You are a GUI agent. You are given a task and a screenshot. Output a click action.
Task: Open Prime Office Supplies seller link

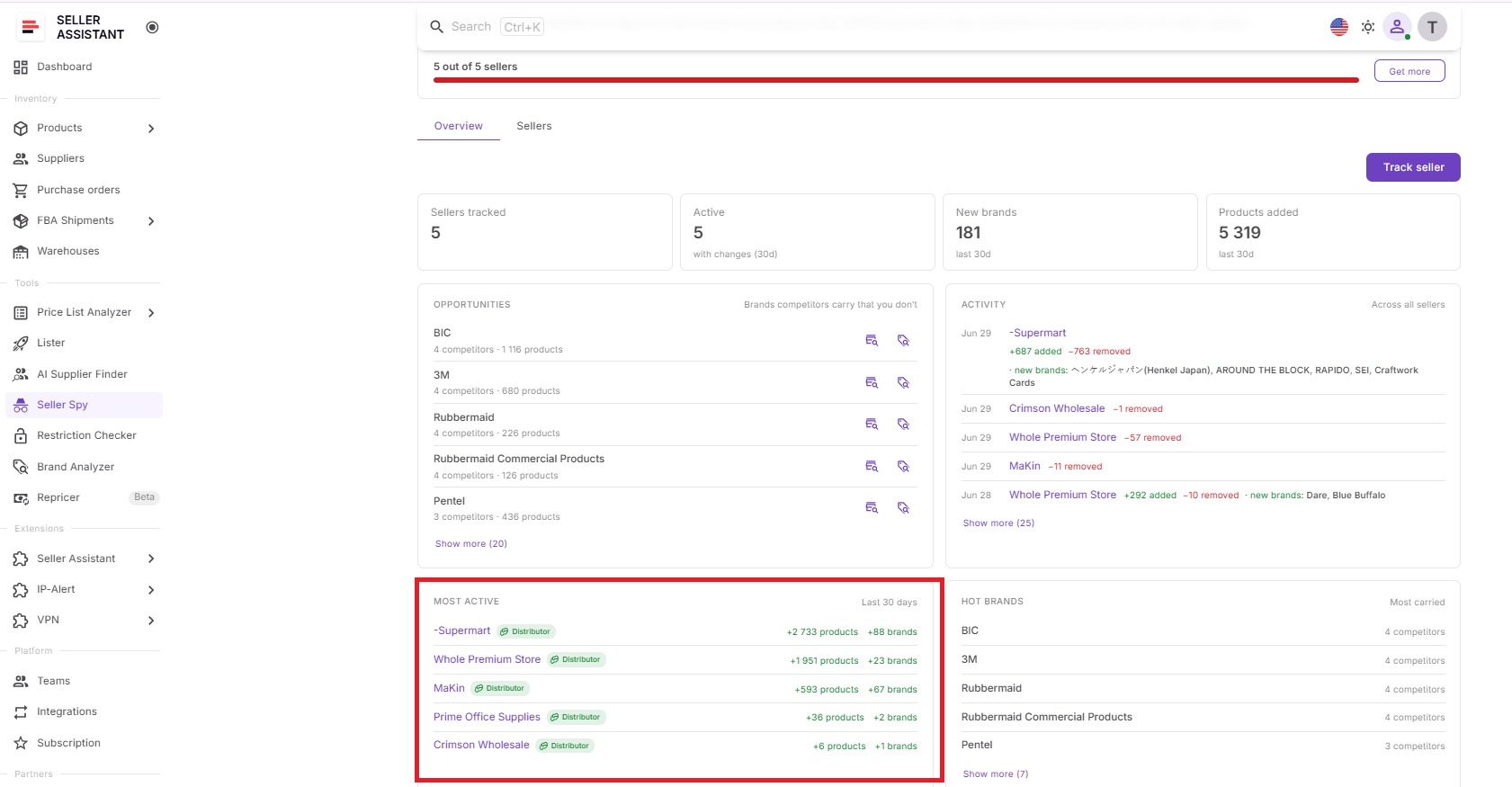pyautogui.click(x=487, y=717)
